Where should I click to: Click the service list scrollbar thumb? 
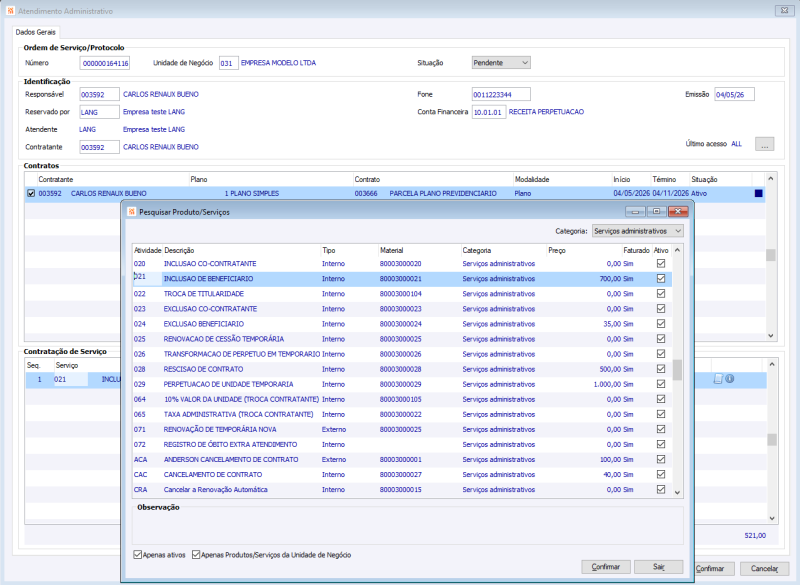677,370
